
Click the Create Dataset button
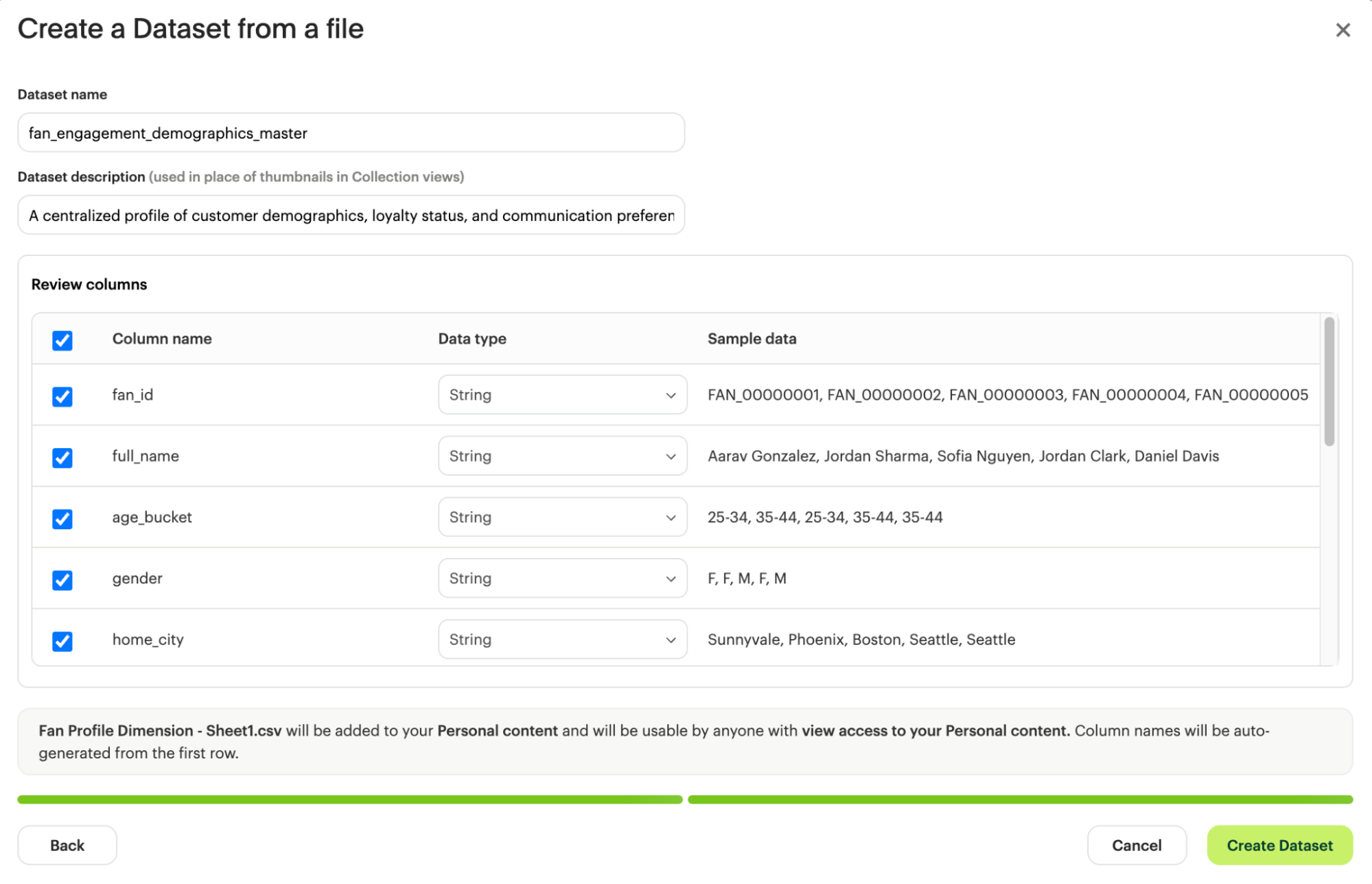pyautogui.click(x=1279, y=845)
